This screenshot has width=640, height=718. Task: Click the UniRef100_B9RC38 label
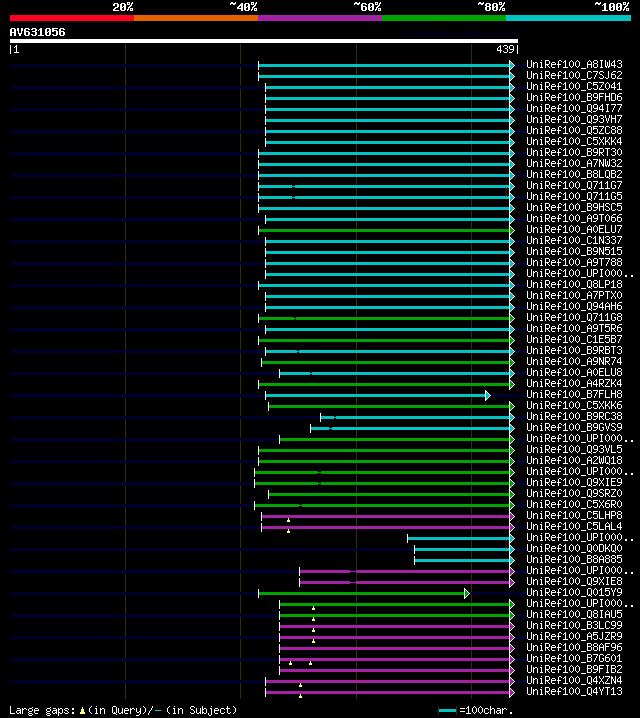(x=574, y=416)
